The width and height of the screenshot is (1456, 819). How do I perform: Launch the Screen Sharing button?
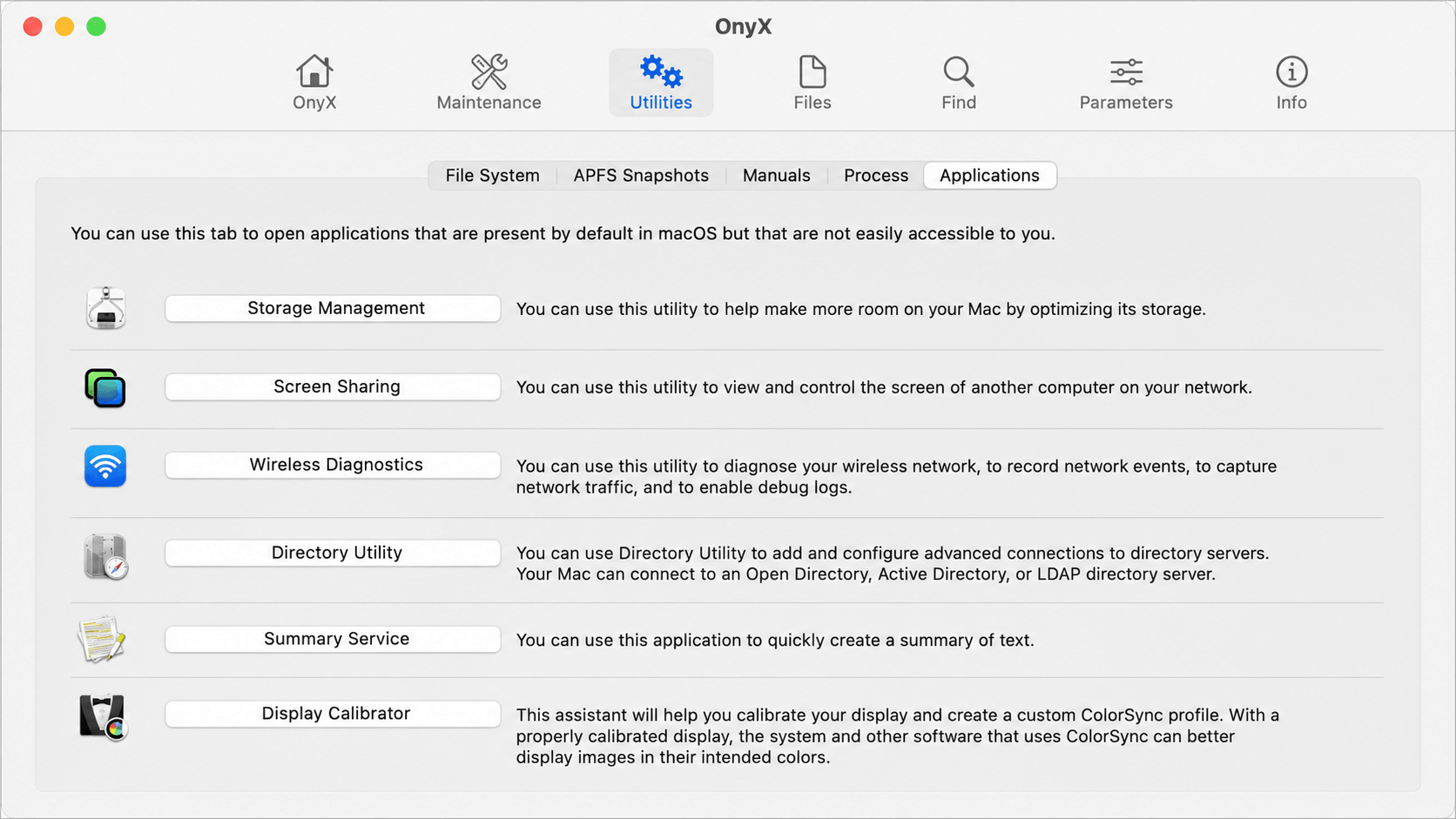(333, 386)
